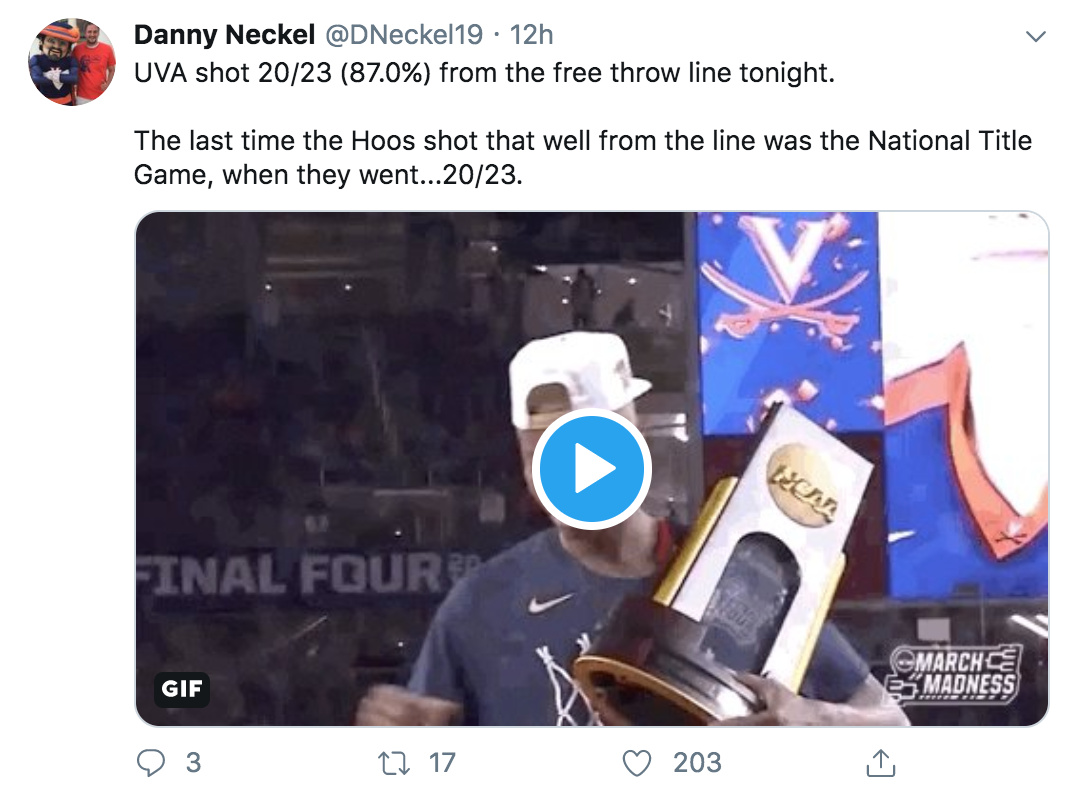The height and width of the screenshot is (796, 1076).
Task: Click the 203 likes count
Action: pos(697,763)
